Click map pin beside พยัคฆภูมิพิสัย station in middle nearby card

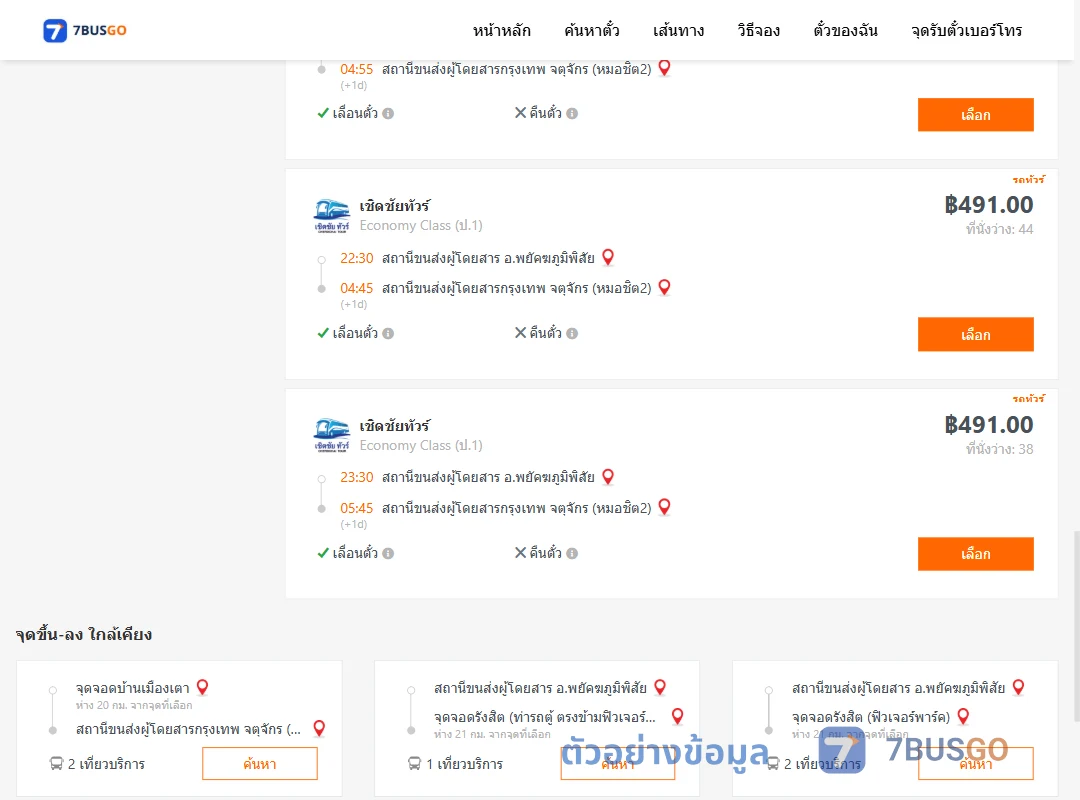tap(660, 687)
